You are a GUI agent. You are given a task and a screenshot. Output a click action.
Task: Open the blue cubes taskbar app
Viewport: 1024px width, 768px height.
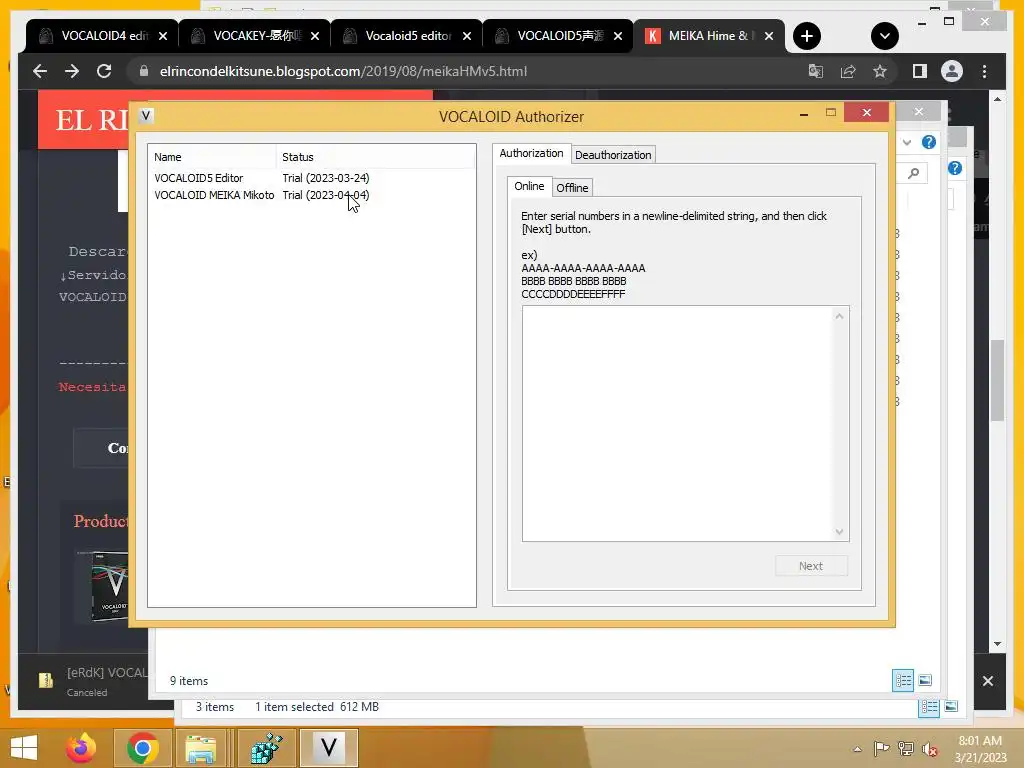click(267, 748)
